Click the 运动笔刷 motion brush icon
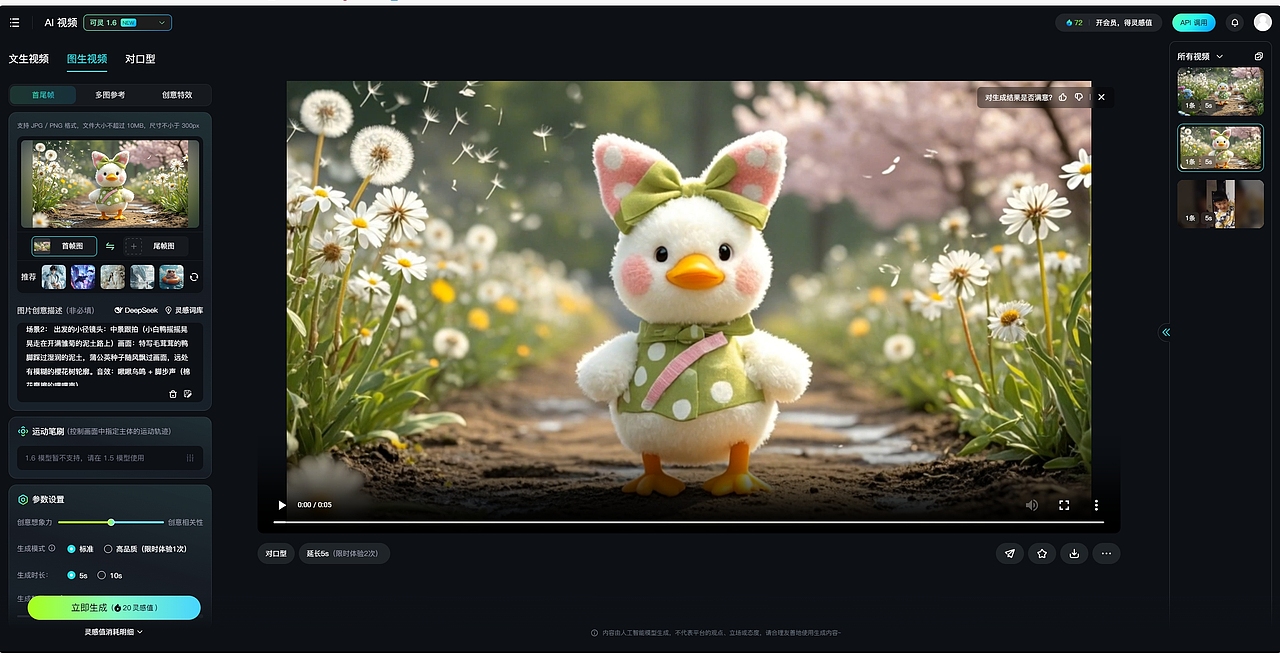This screenshot has height=654, width=1280. (x=23, y=431)
